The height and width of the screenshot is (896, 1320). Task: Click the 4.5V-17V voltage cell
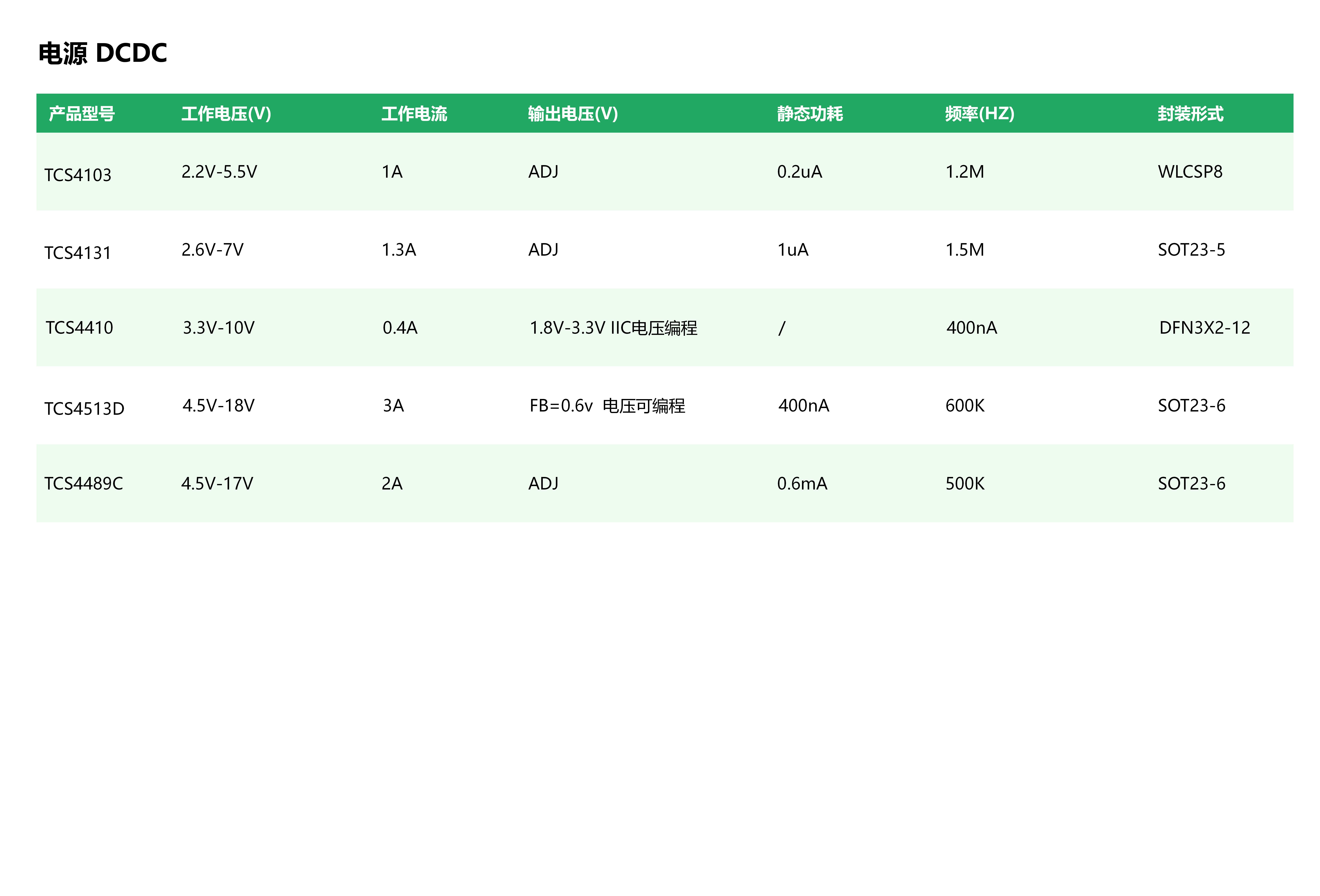(218, 483)
